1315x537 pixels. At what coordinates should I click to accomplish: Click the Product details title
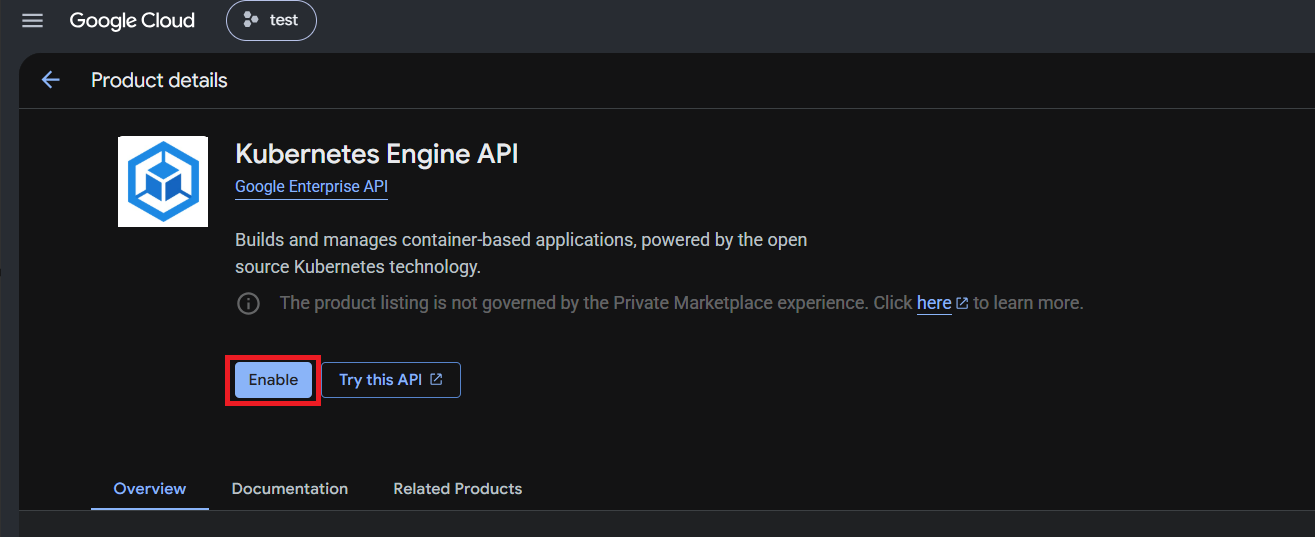tap(159, 80)
